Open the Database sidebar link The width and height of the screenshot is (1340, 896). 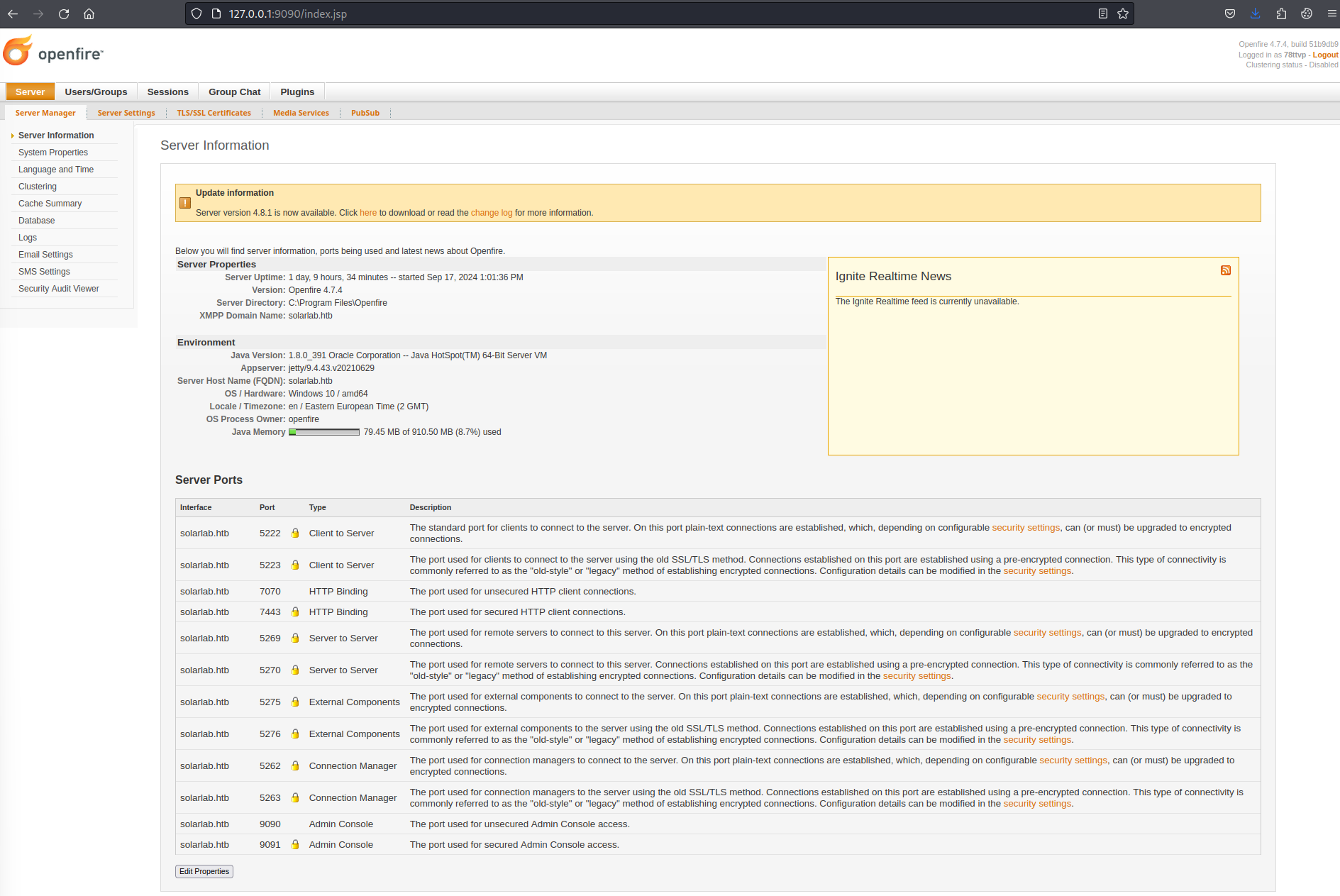[x=36, y=221]
